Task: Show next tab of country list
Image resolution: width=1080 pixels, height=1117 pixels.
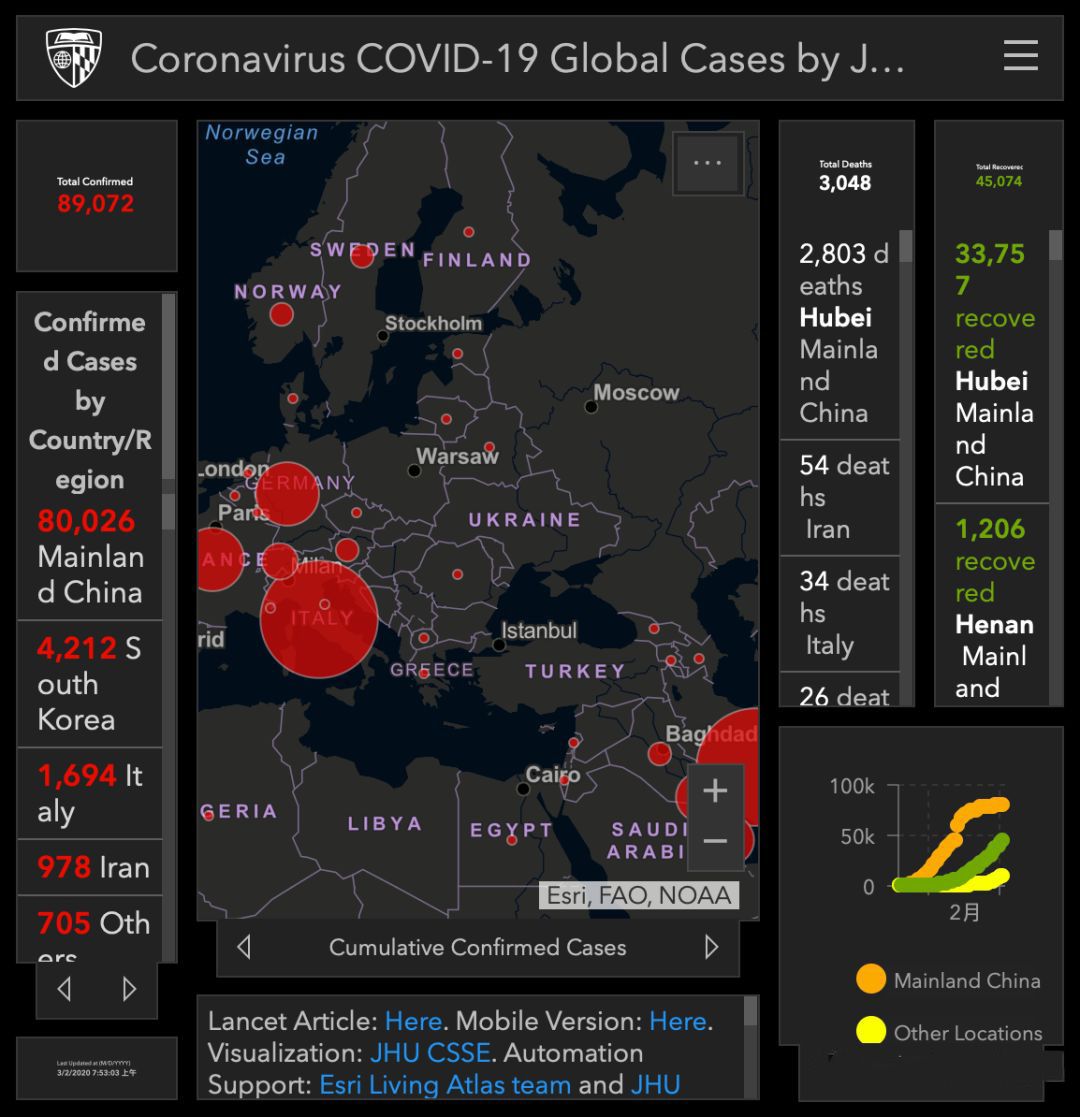Action: point(129,989)
